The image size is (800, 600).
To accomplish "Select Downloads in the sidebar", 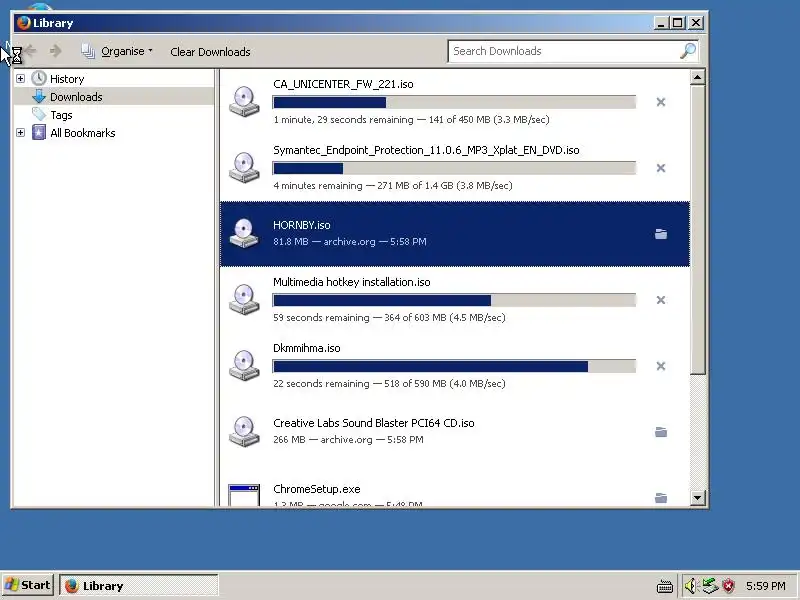I will click(x=76, y=96).
